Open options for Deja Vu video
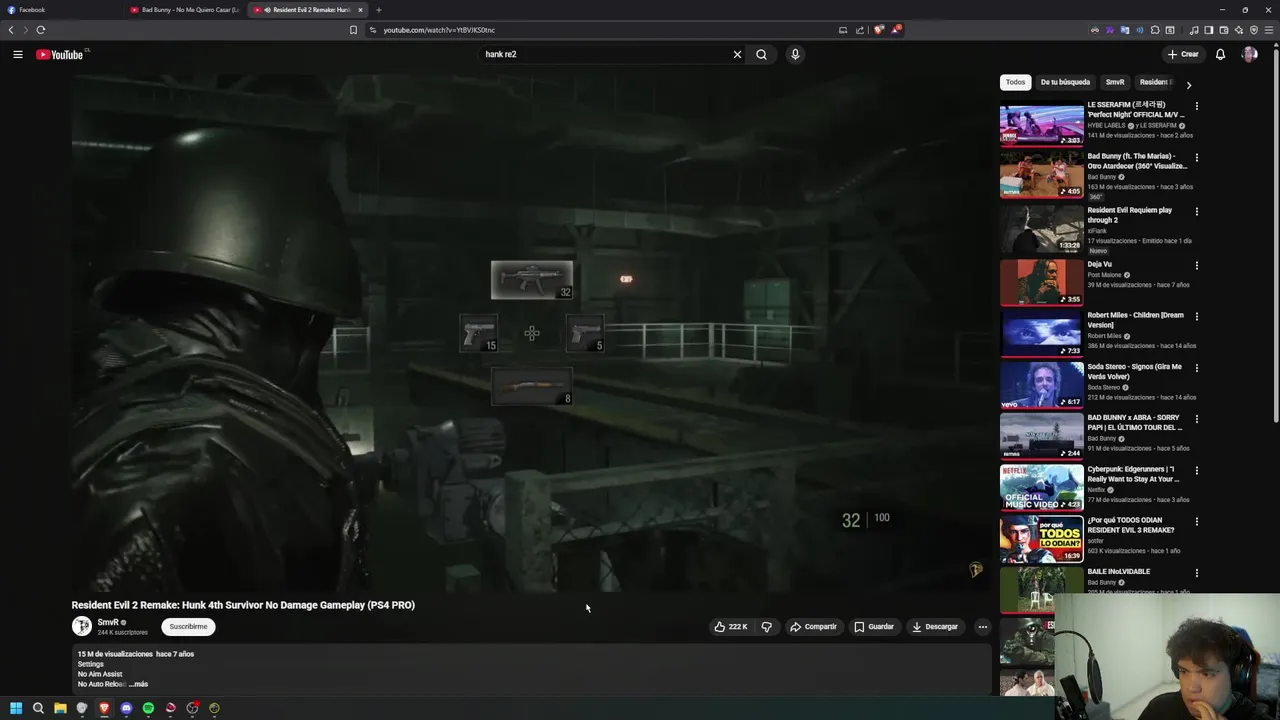 [1196, 265]
